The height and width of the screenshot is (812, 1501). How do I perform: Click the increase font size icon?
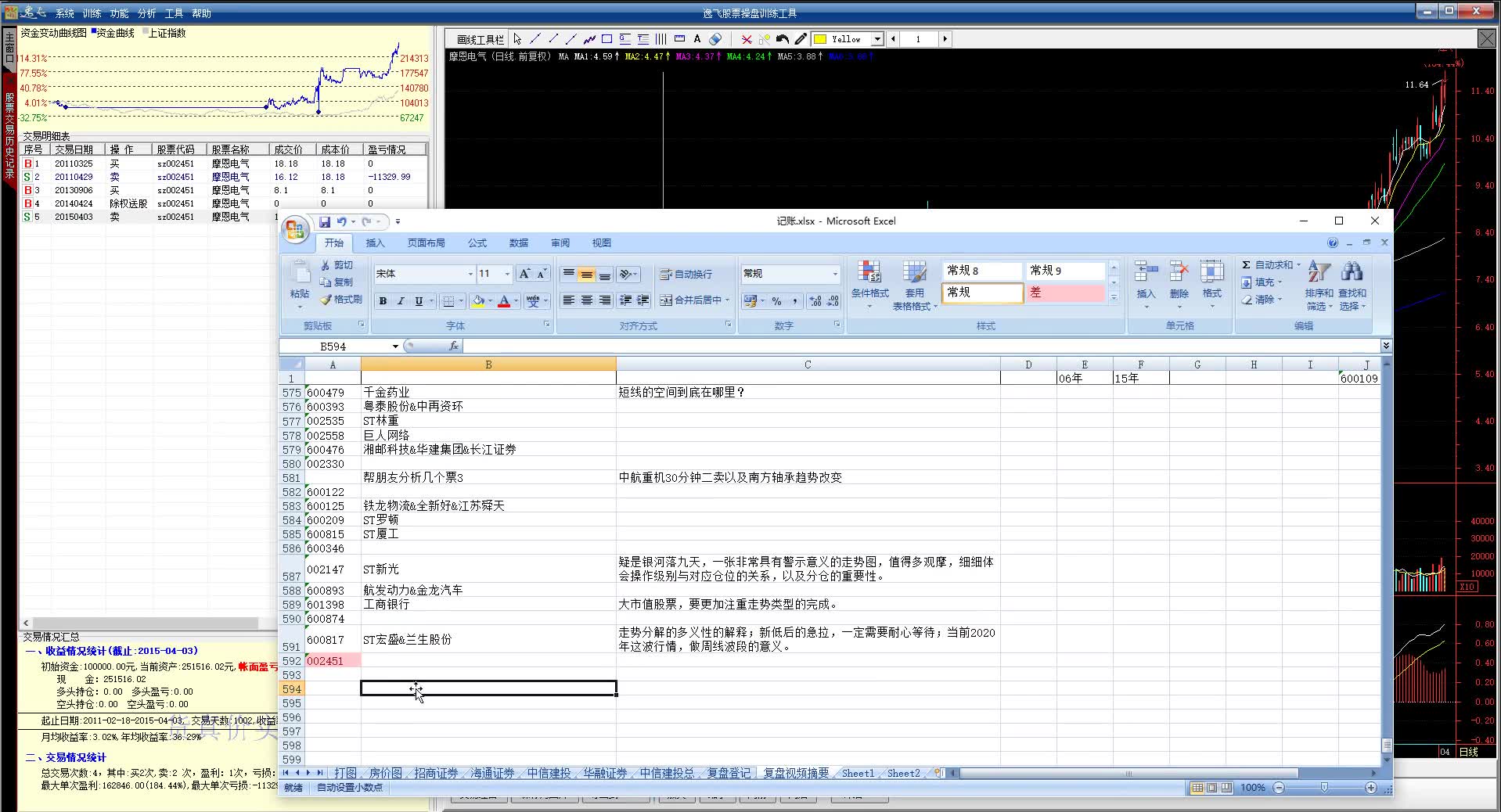point(525,274)
